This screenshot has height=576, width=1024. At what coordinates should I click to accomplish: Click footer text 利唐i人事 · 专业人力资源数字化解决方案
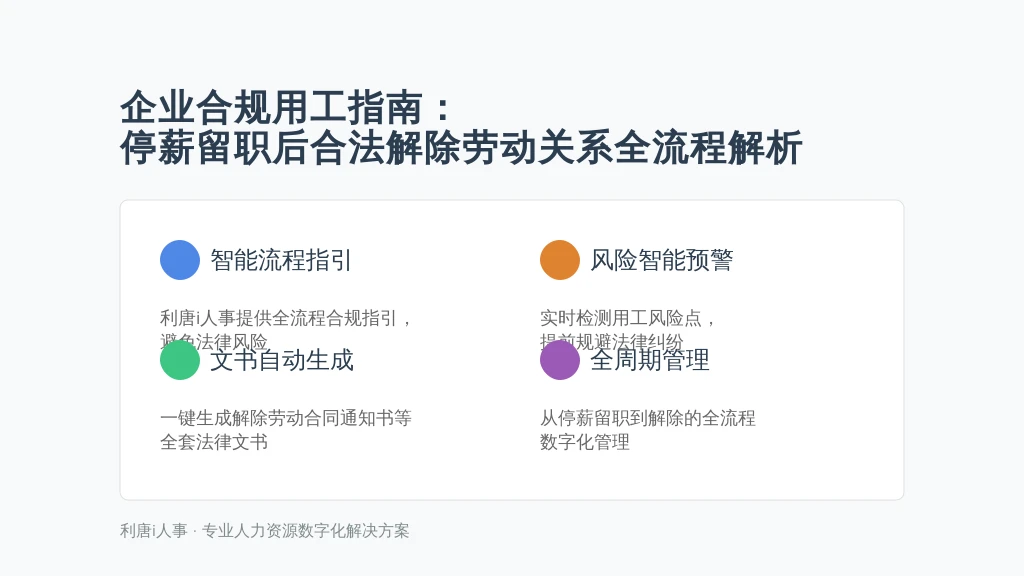click(264, 531)
